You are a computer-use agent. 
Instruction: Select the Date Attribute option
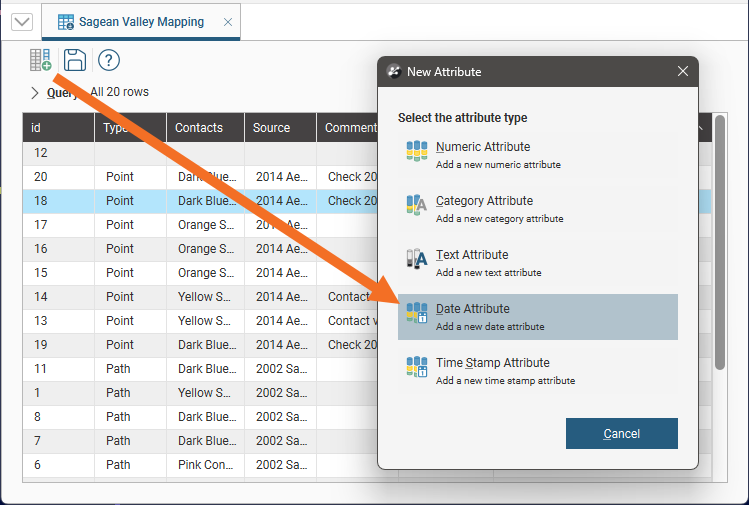(537, 316)
